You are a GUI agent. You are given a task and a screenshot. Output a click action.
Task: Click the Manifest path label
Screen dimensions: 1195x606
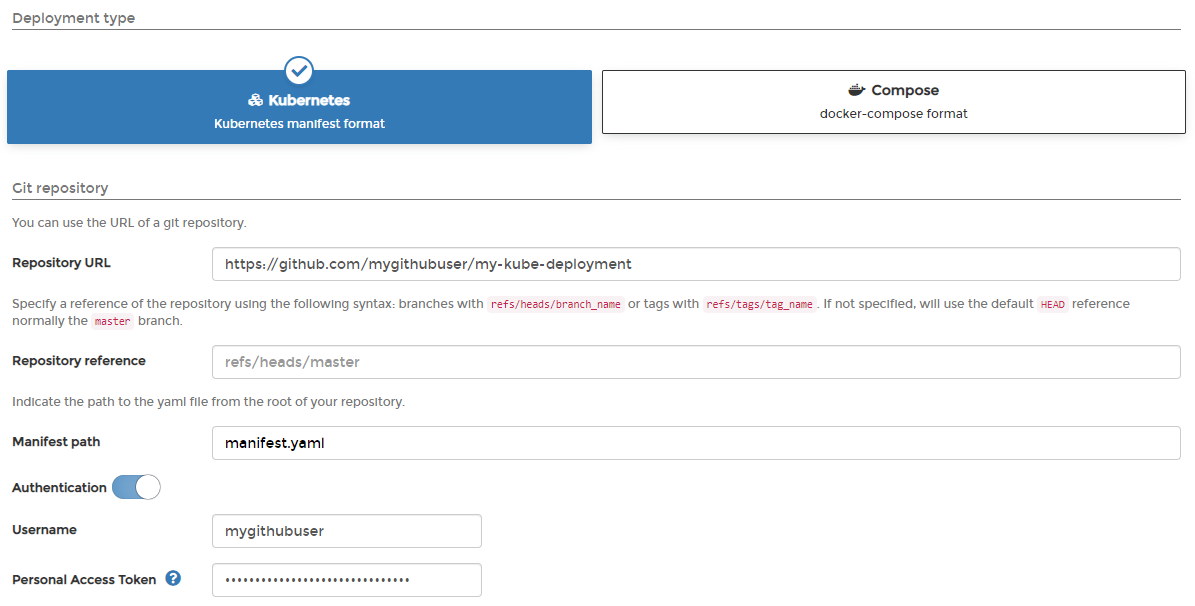tap(56, 442)
